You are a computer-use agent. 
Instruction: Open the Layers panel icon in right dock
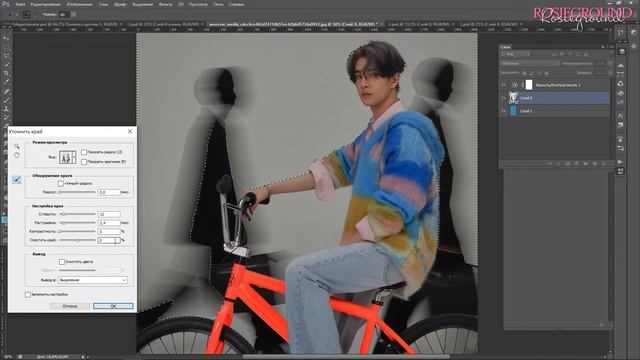tap(621, 51)
